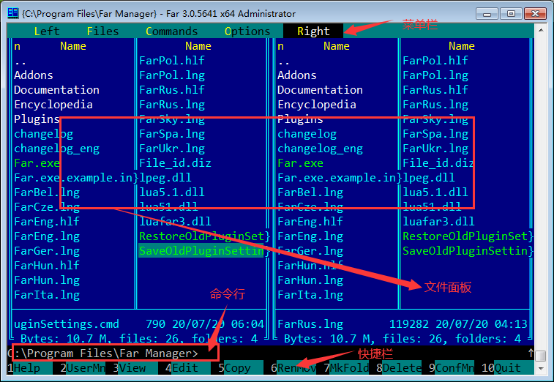Select highlighted SaveOldPluginSettin in left panel
554x382 pixels.
point(201,251)
